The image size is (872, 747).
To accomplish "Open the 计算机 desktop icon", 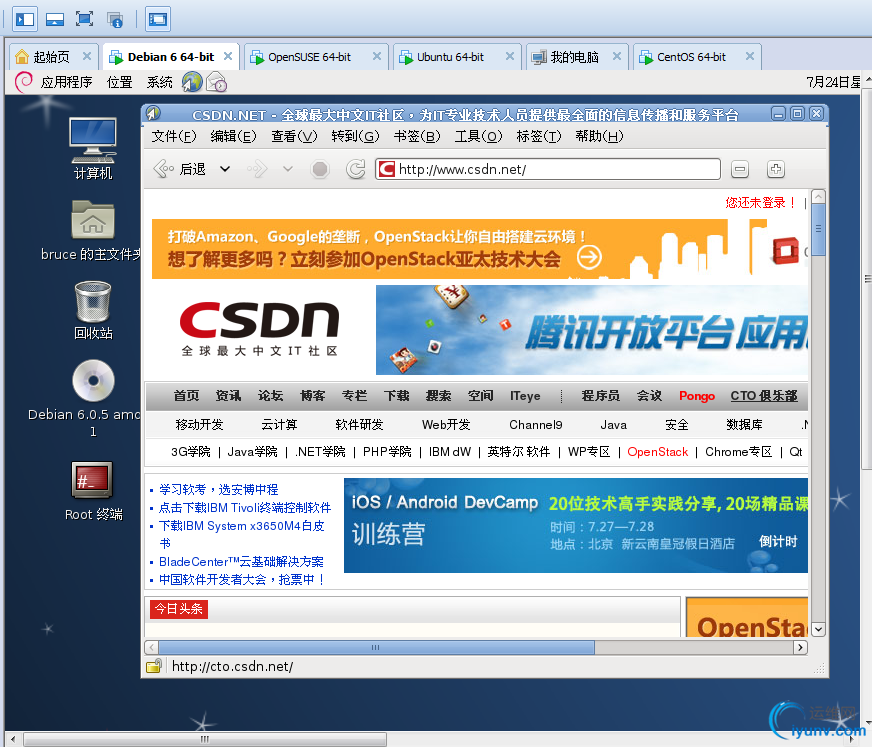I will 93,149.
